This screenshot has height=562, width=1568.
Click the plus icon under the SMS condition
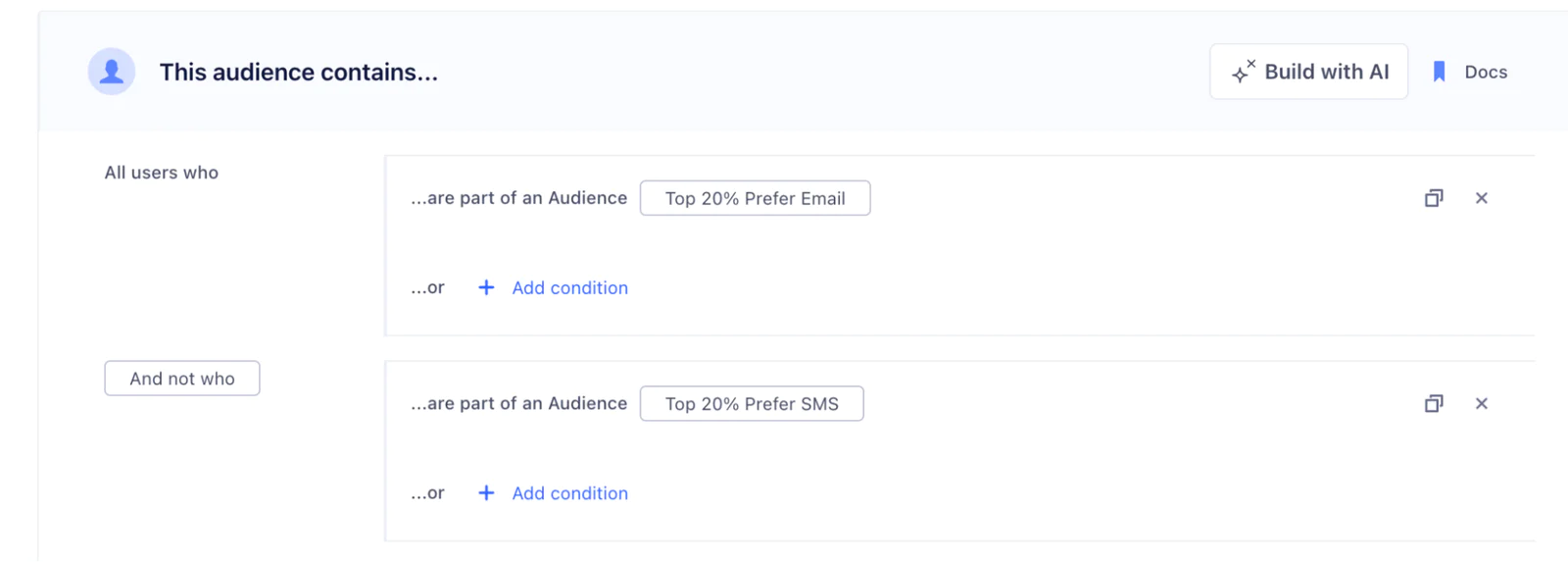[486, 493]
